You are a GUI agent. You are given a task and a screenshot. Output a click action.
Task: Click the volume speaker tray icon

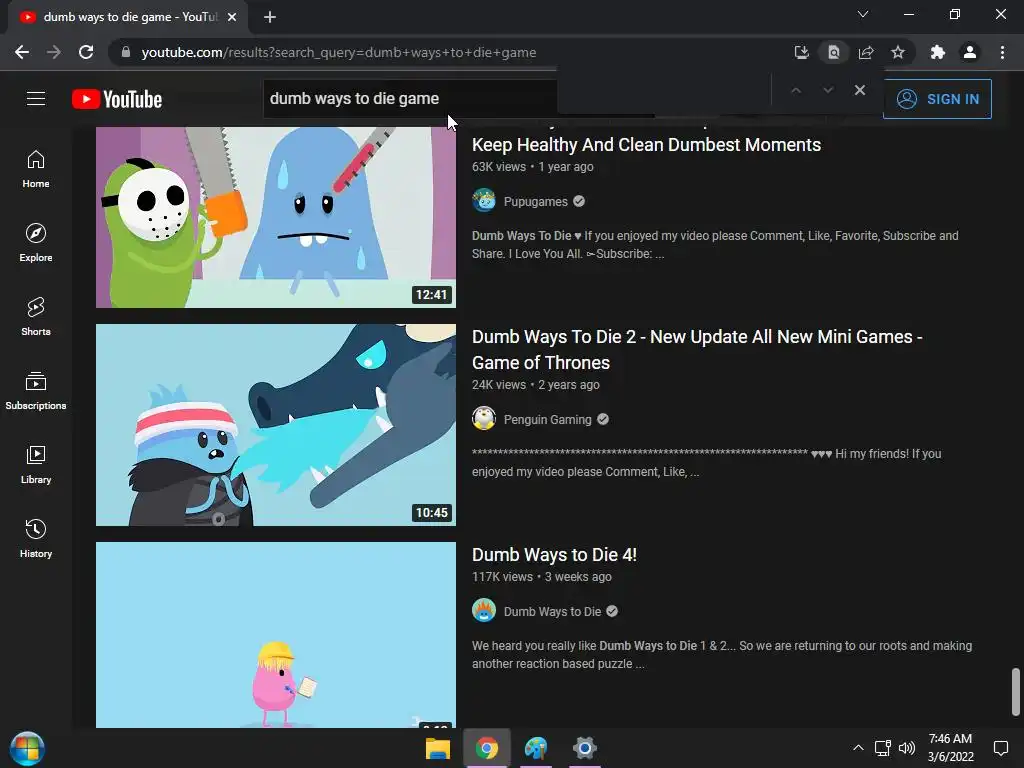(x=907, y=748)
